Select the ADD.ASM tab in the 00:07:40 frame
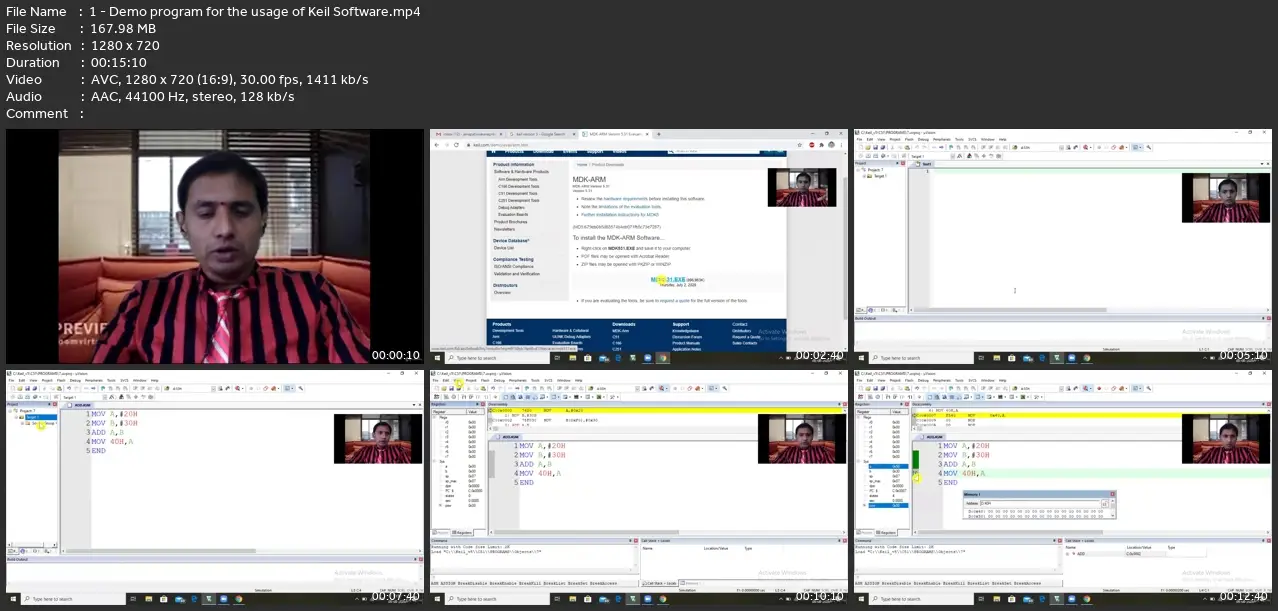 (80, 405)
